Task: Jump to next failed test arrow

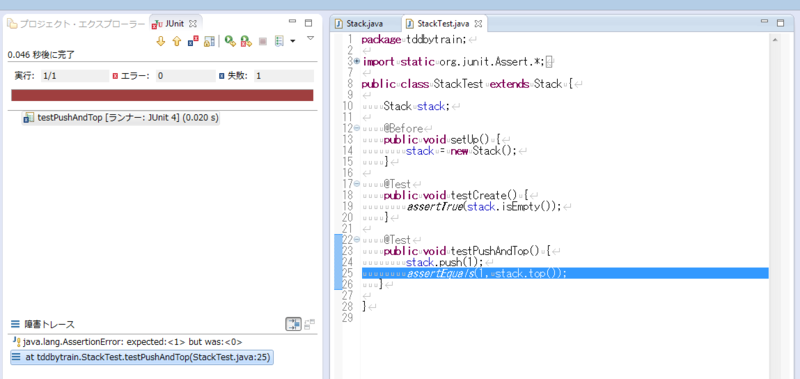Action: (161, 42)
